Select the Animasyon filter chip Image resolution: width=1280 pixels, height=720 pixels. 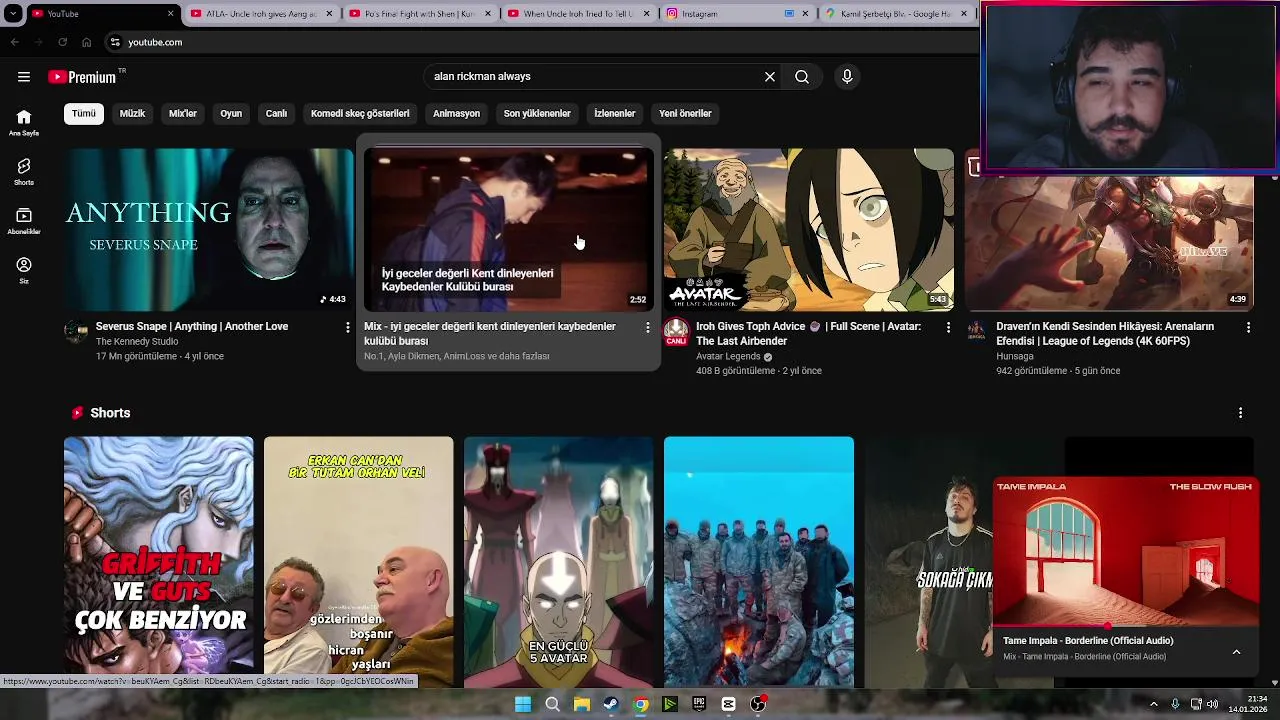456,114
